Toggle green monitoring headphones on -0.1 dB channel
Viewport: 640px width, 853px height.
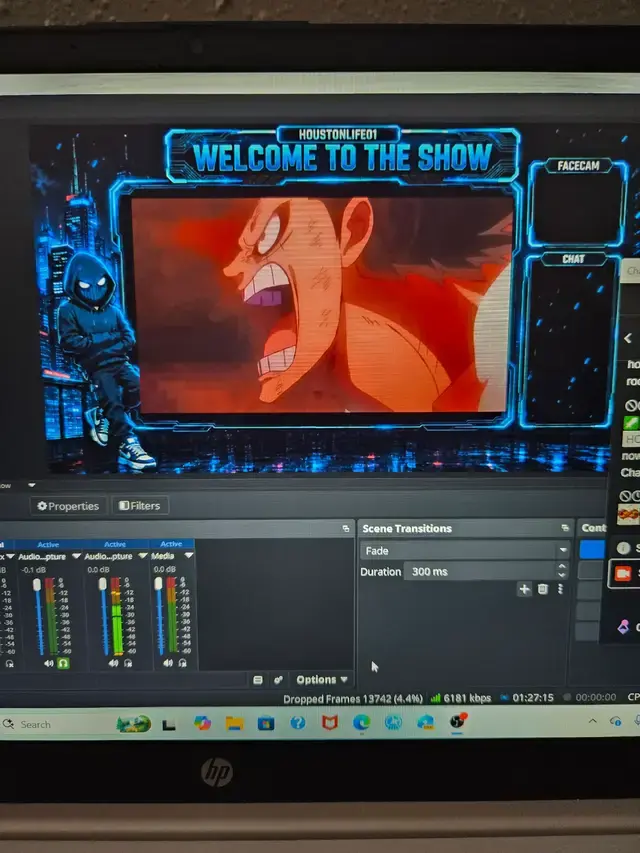coord(63,663)
